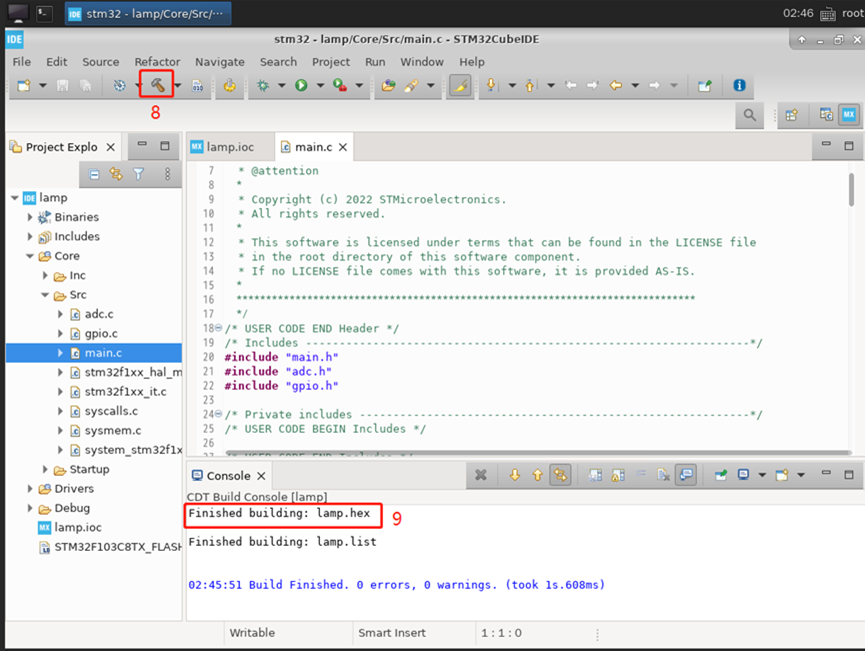Image resolution: width=865 pixels, height=651 pixels.
Task: Go to next annotation arrow icon
Action: click(490, 86)
